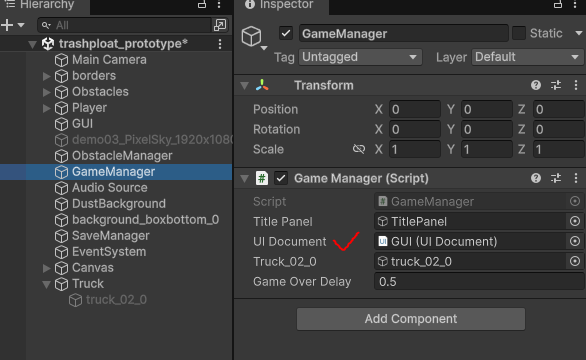Select the truck_02_0 child object
Image resolution: width=586 pixels, height=360 pixels.
(116, 300)
